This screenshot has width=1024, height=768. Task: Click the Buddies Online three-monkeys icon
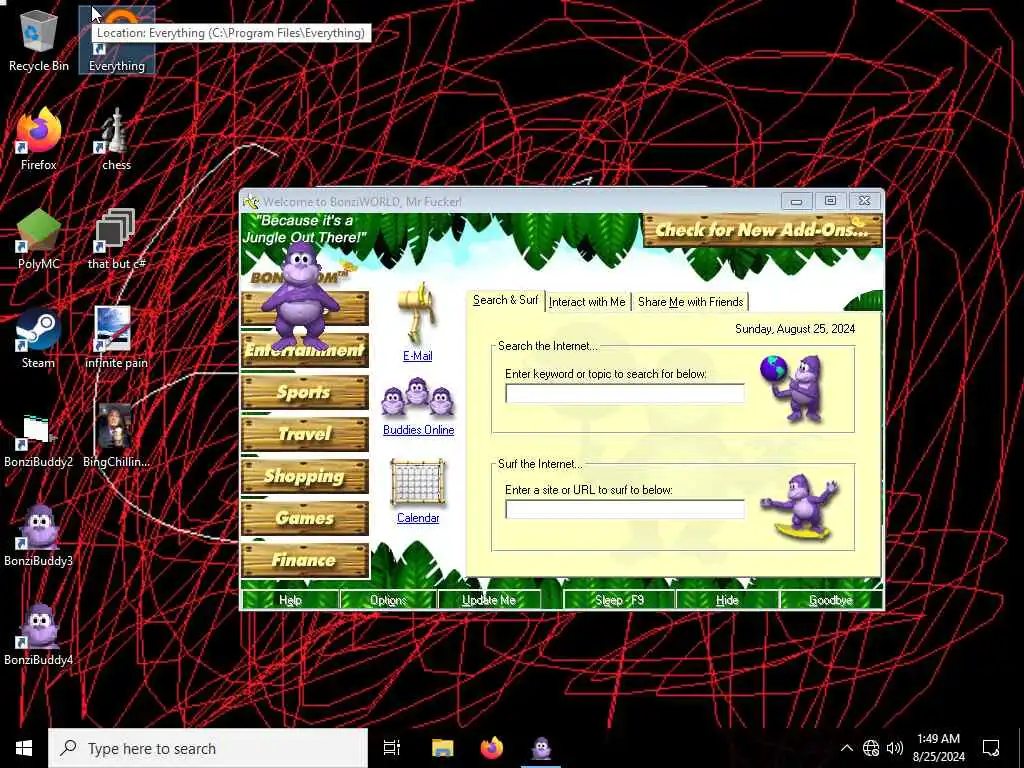point(418,398)
